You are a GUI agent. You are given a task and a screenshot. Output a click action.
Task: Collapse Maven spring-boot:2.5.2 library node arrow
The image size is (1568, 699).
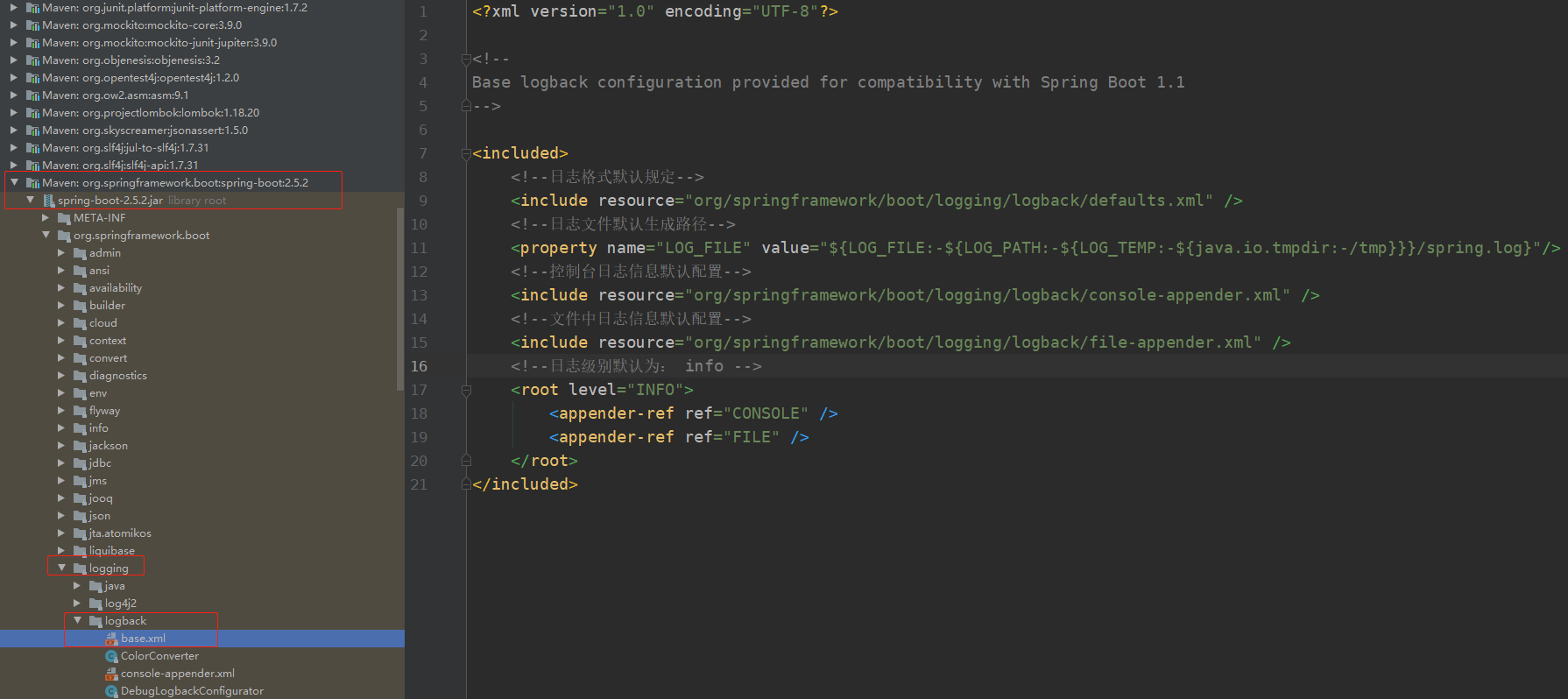14,182
